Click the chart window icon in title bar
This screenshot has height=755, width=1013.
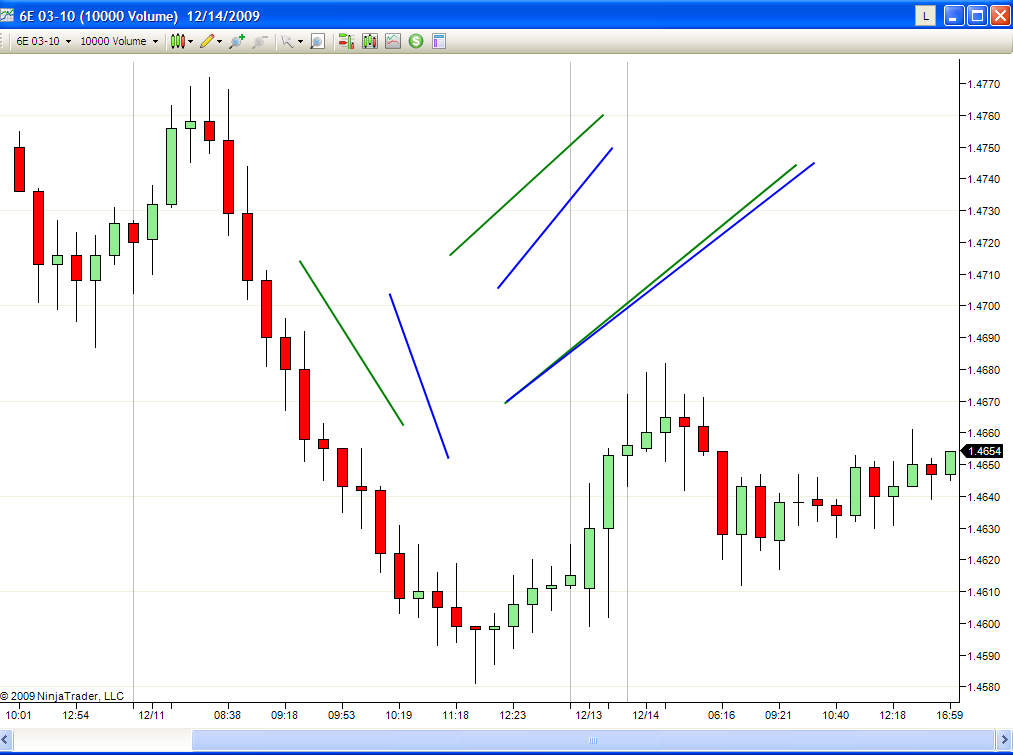[6, 15]
